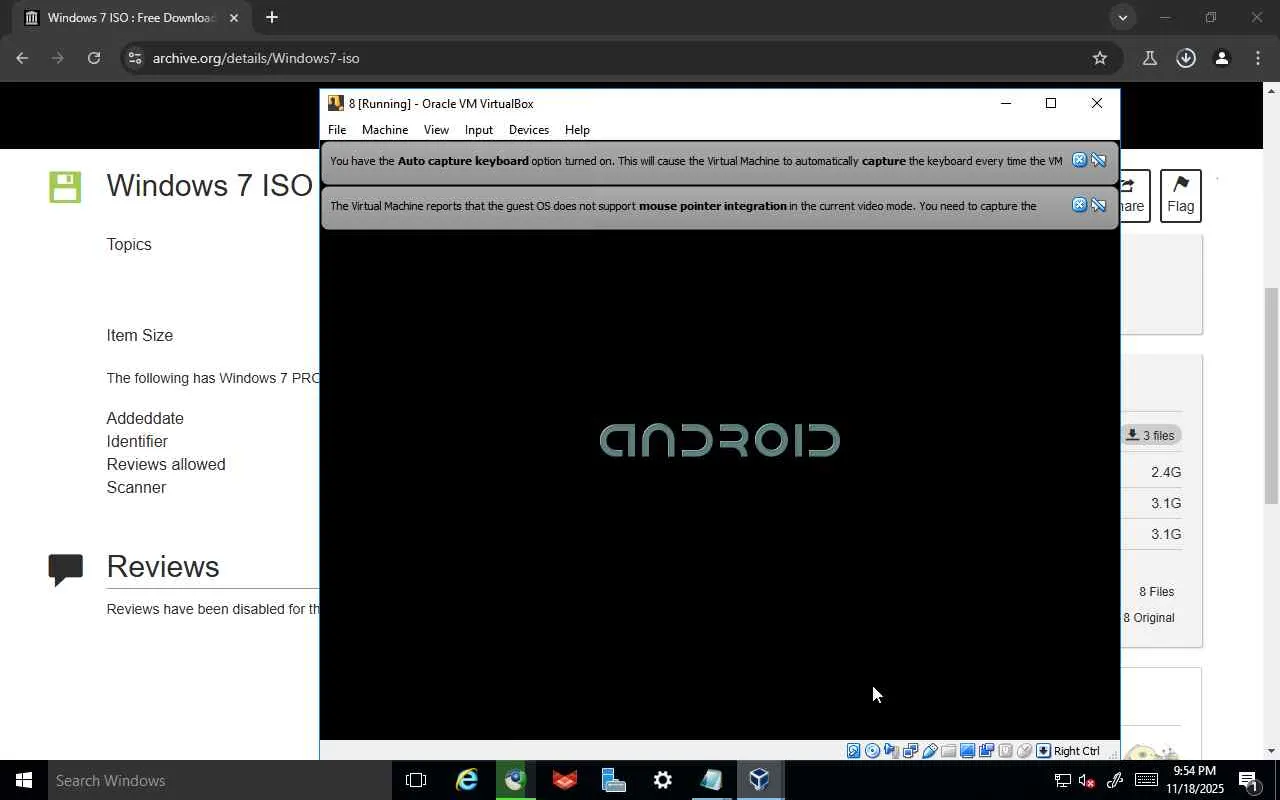The height and width of the screenshot is (800, 1280).
Task: Click the muted volume tray icon
Action: click(1088, 781)
